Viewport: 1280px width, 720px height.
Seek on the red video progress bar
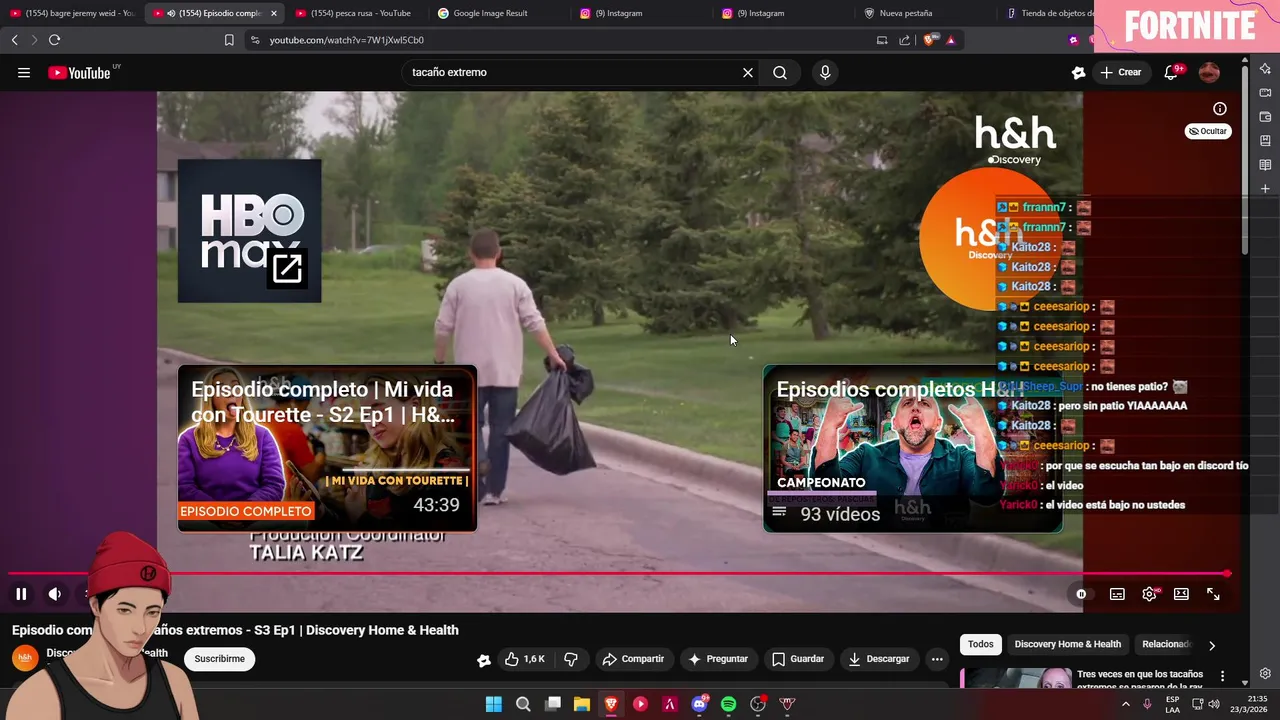click(620, 574)
